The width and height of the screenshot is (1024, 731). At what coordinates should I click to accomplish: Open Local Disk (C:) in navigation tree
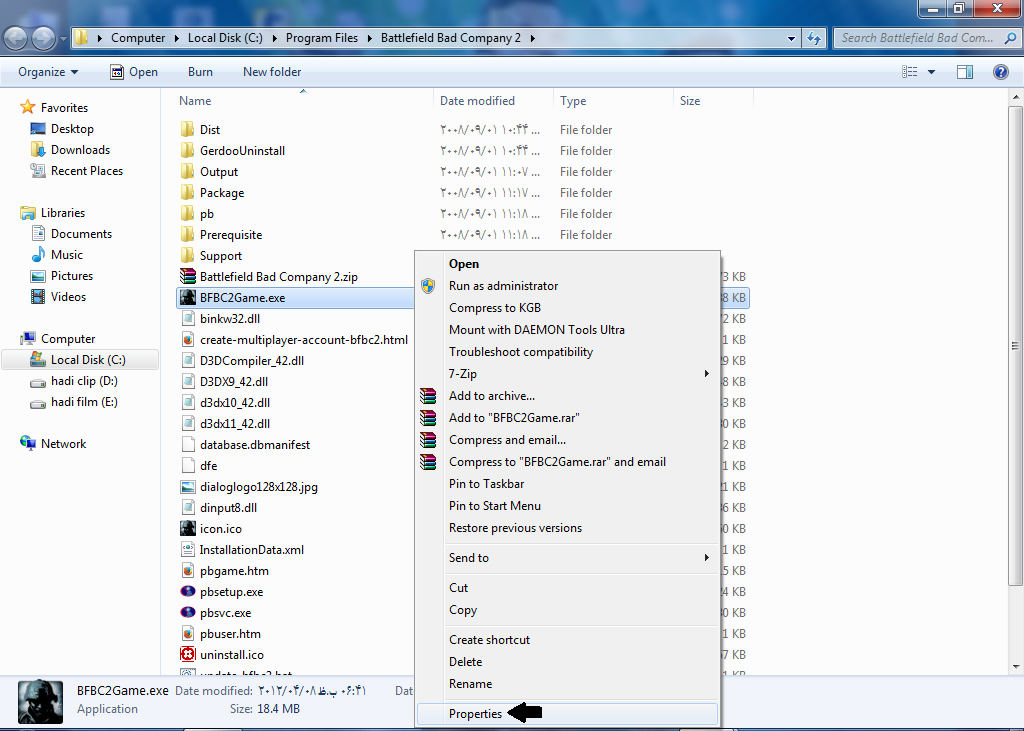point(80,359)
